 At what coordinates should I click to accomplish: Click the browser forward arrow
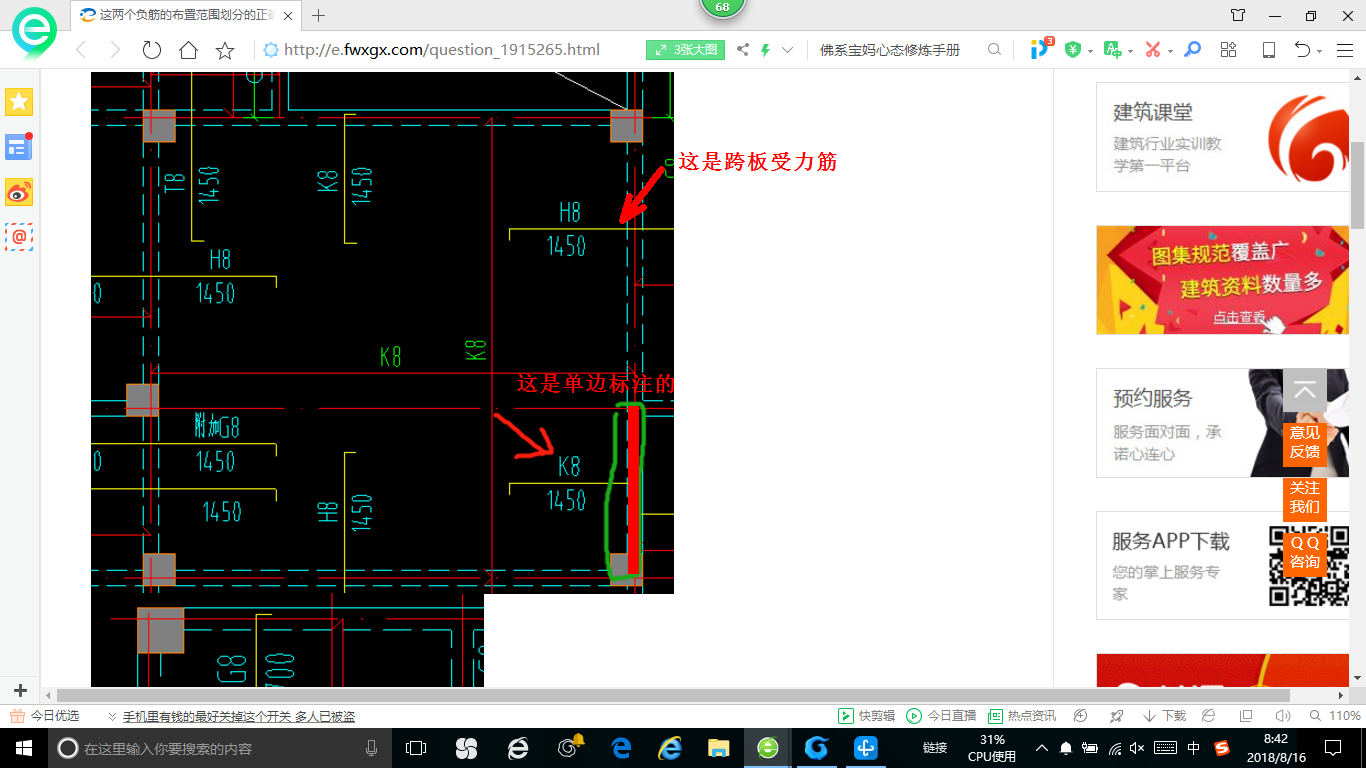[115, 50]
